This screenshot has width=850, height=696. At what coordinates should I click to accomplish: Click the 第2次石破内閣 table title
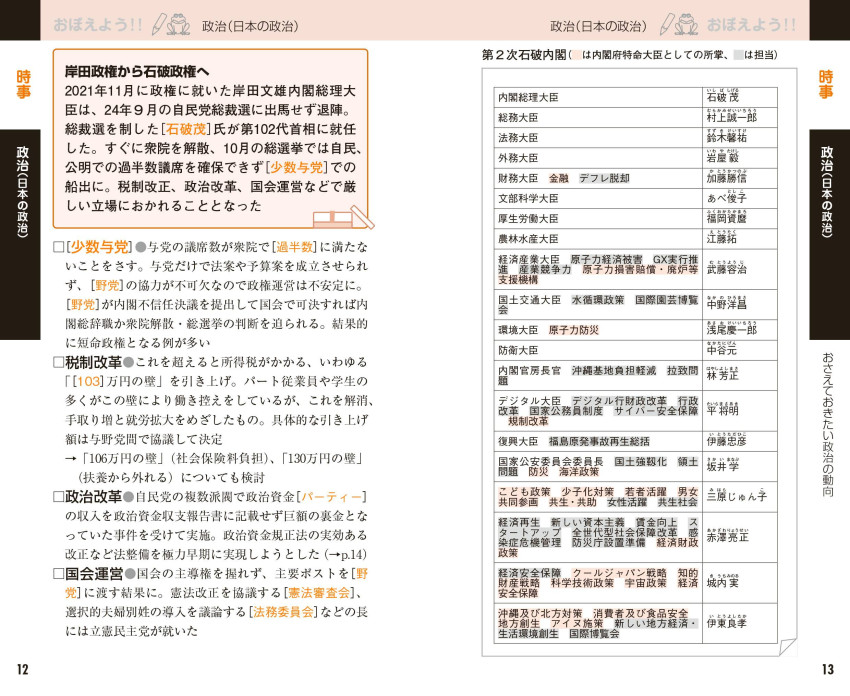pyautogui.click(x=524, y=55)
